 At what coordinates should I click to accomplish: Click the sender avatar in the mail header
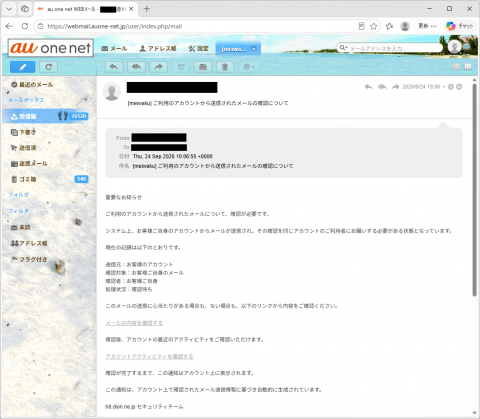click(x=112, y=92)
